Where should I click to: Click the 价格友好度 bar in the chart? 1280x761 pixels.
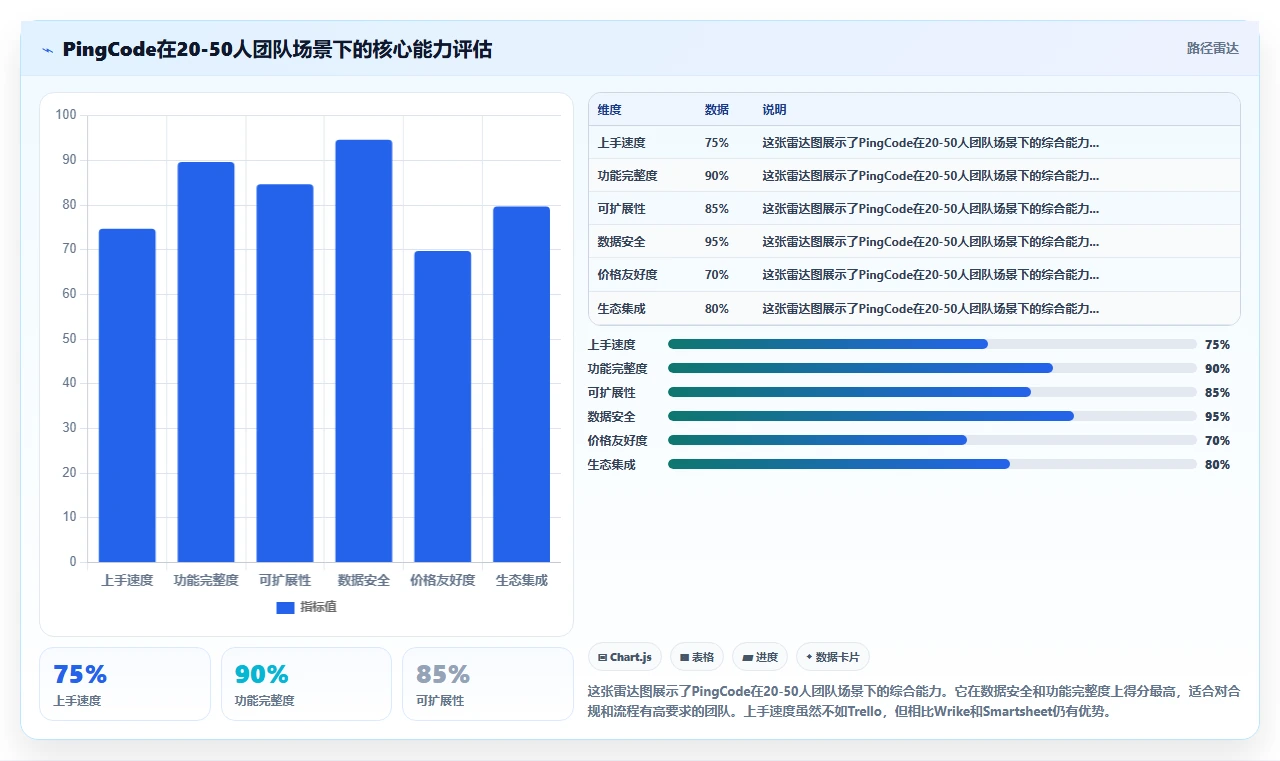point(443,406)
